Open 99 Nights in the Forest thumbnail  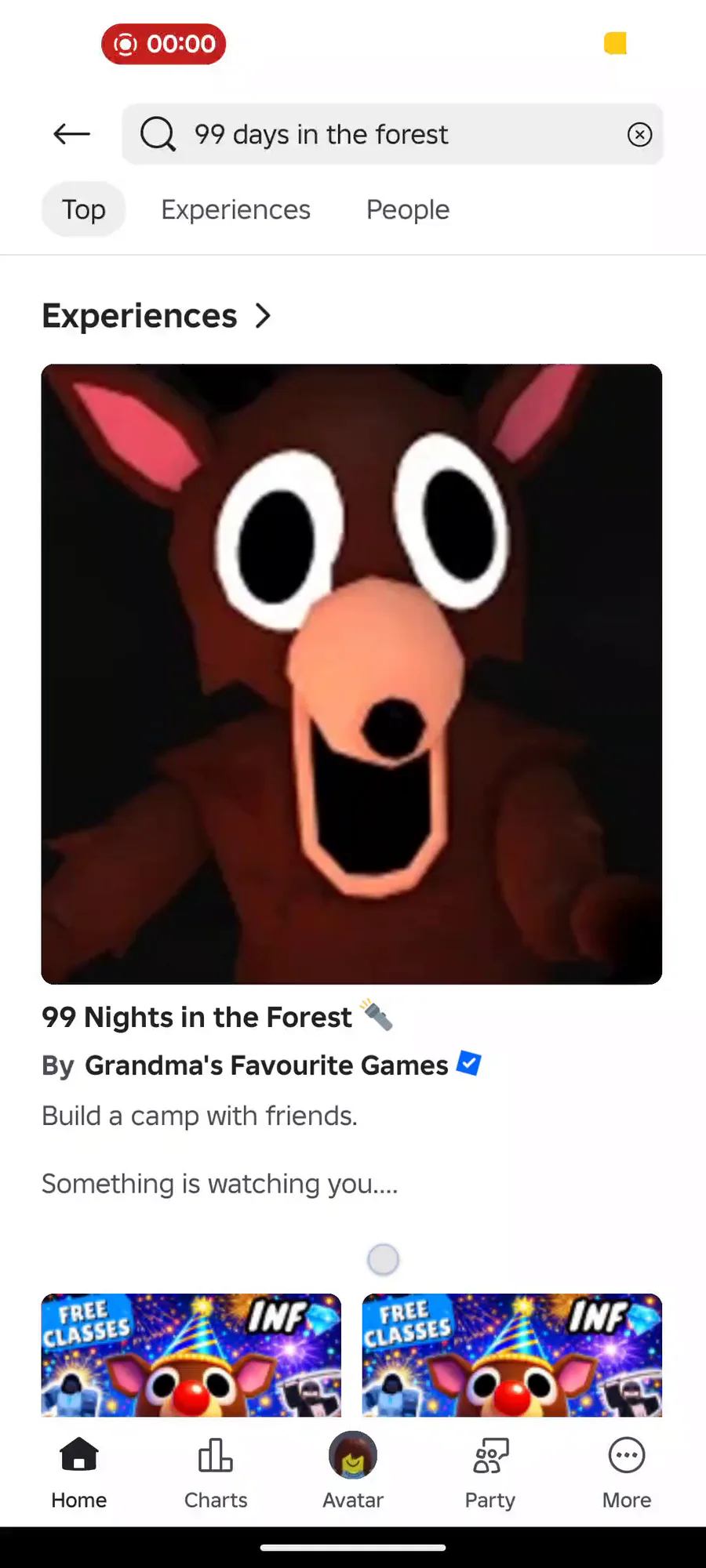point(351,674)
